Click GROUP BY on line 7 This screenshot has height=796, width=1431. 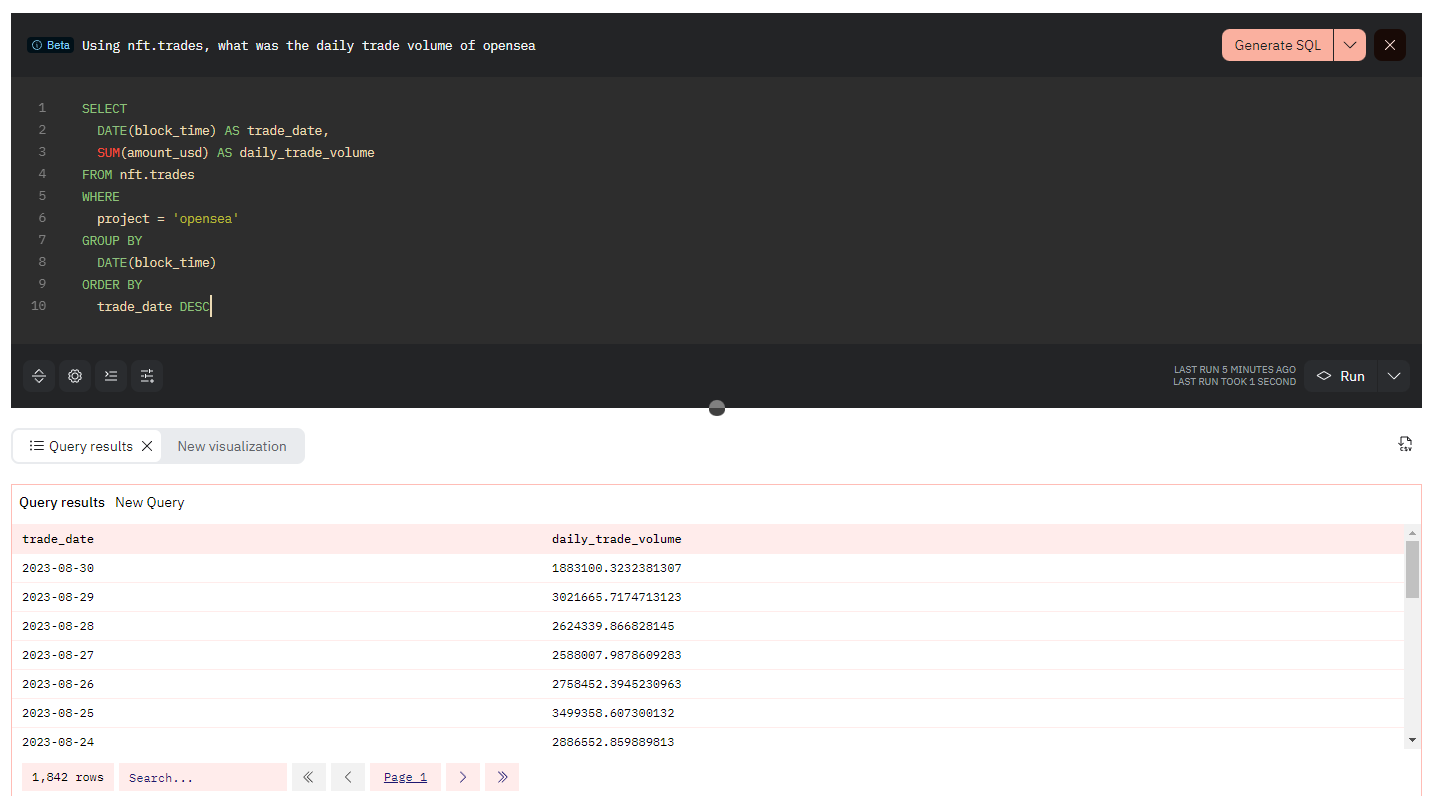(112, 240)
